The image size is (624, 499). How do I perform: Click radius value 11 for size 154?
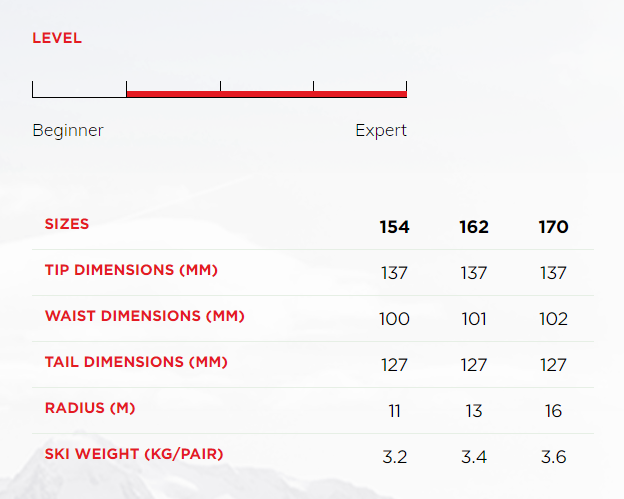tap(394, 411)
